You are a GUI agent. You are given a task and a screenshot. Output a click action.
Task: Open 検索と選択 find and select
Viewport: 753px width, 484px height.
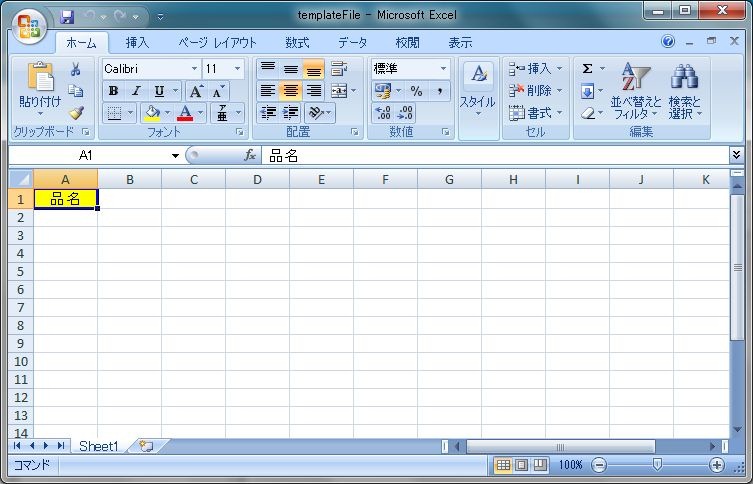point(685,90)
